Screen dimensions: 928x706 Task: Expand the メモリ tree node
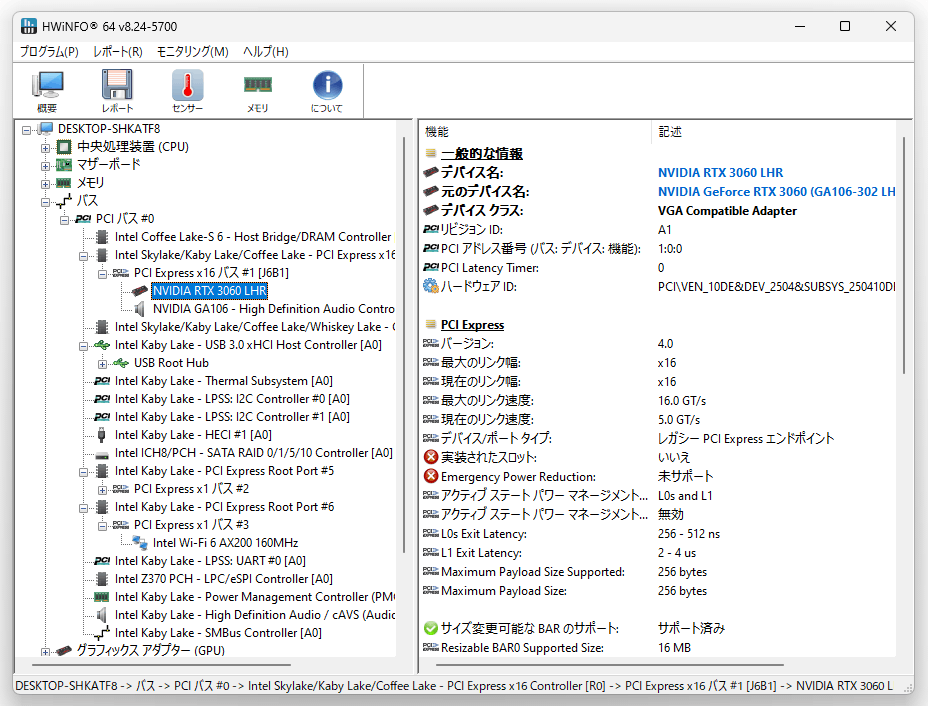pyautogui.click(x=46, y=183)
